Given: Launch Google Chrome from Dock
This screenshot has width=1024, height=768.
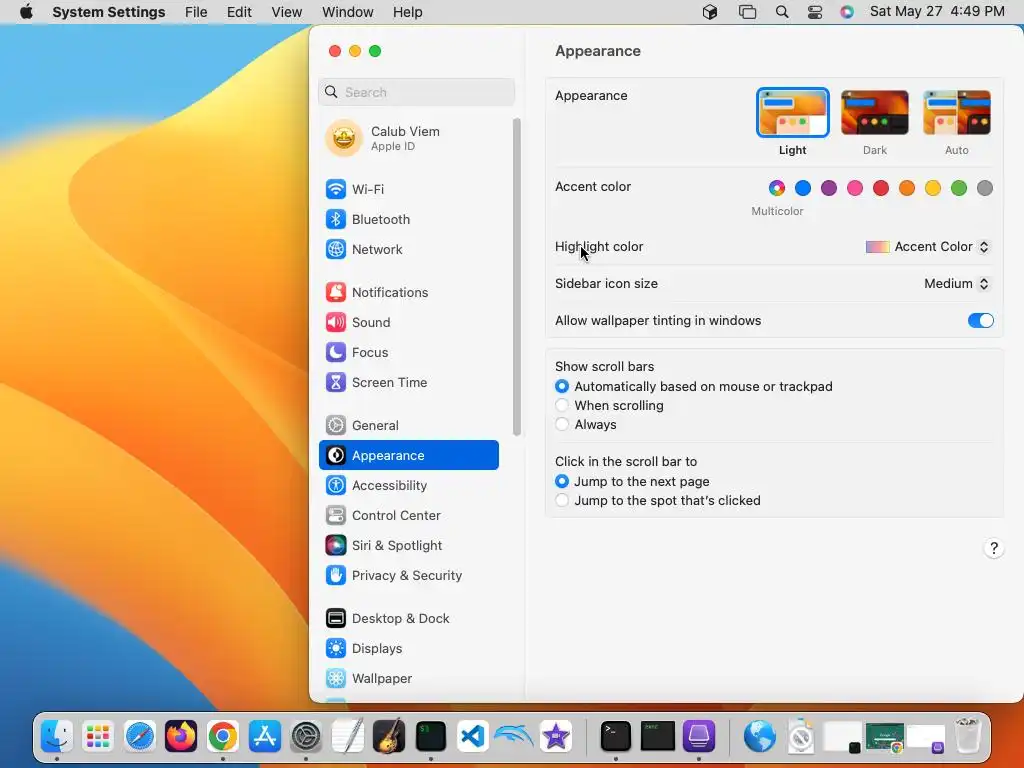Looking at the screenshot, I should point(223,737).
